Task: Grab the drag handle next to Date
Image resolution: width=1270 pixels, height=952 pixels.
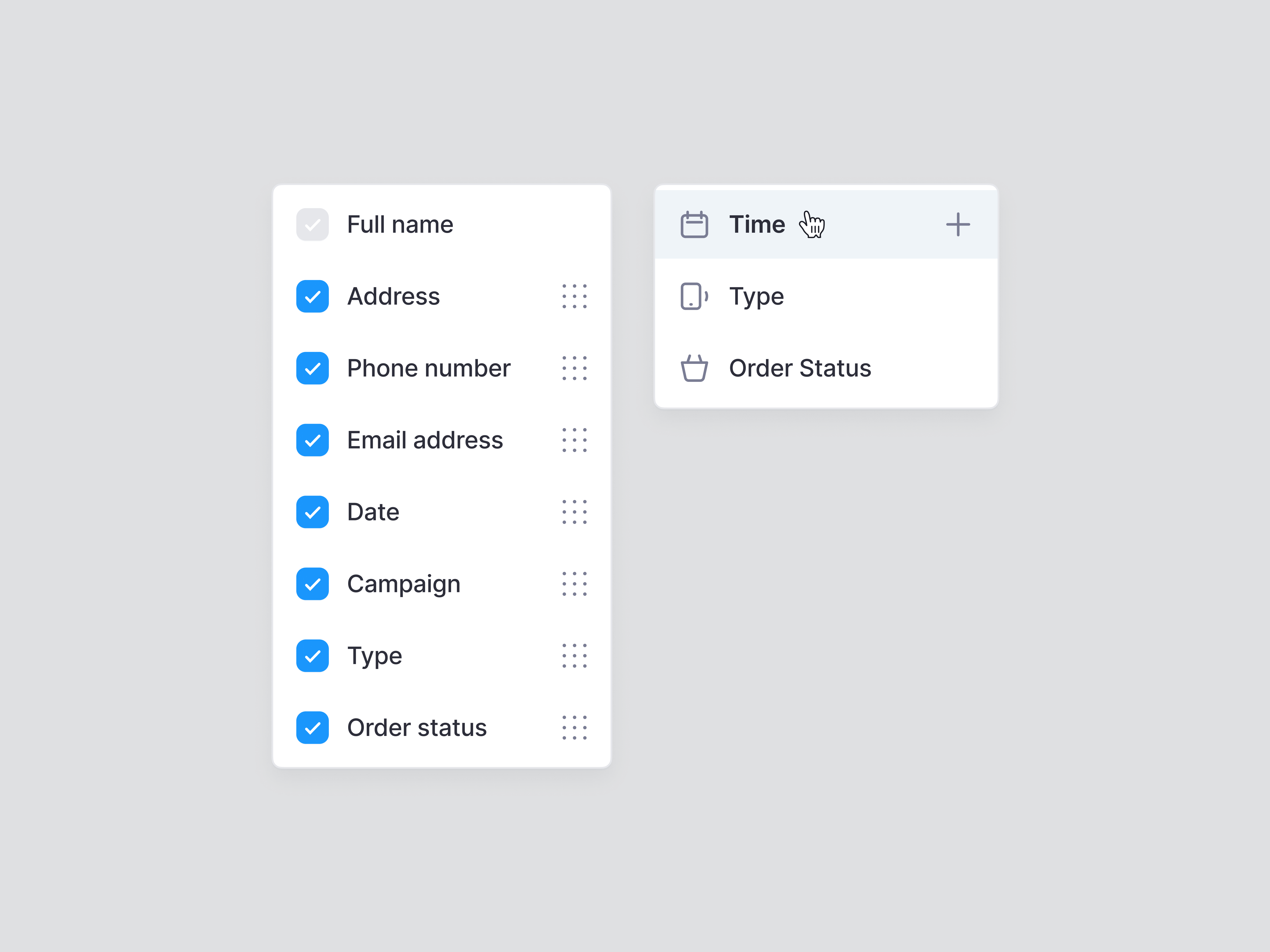Action: (574, 512)
